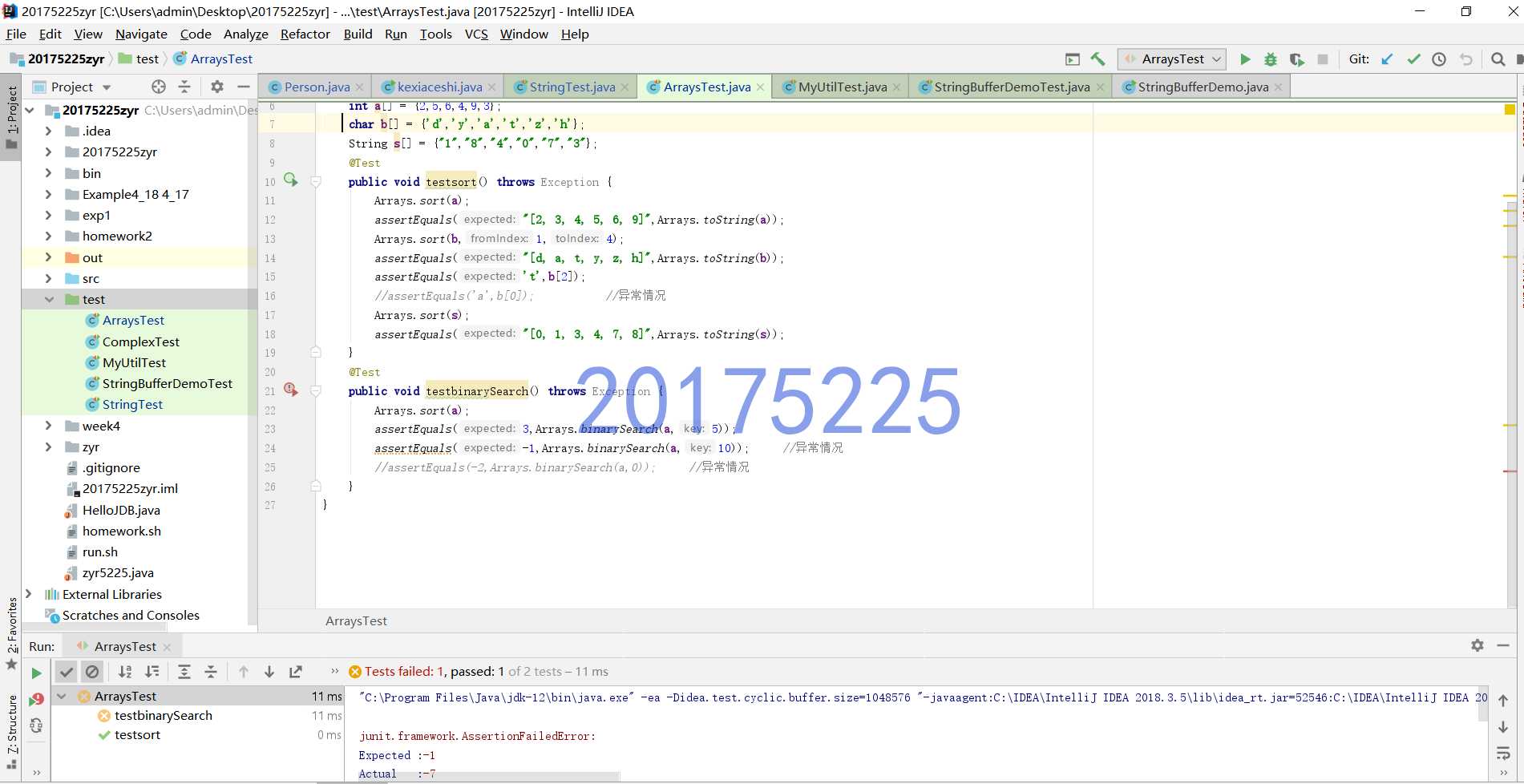Open the Refactor menu
This screenshot has height=784, width=1524.
305,34
